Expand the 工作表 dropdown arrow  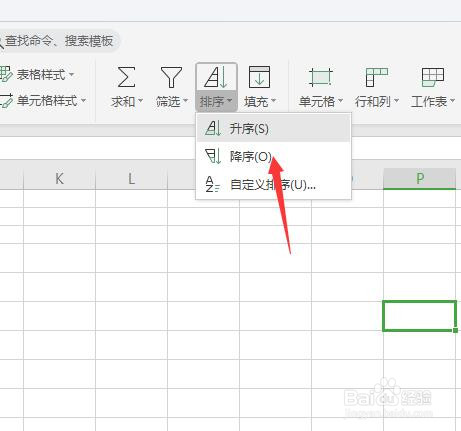452,100
